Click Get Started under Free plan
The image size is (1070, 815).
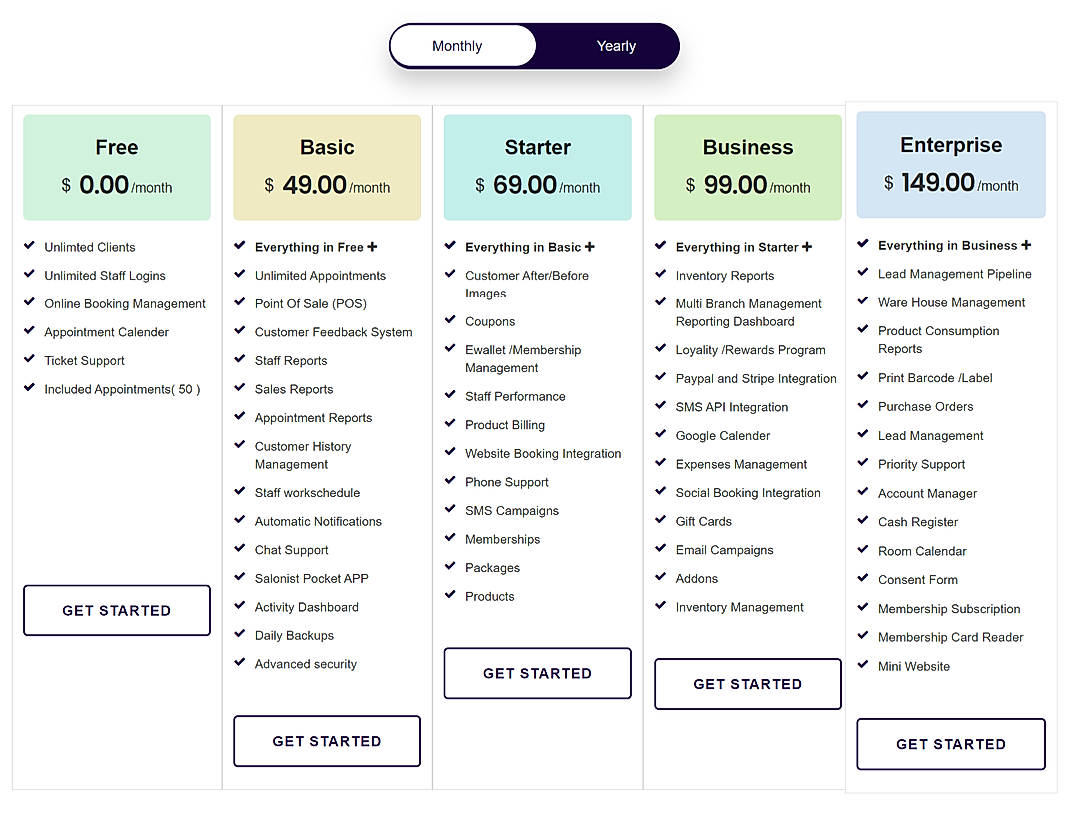117,610
